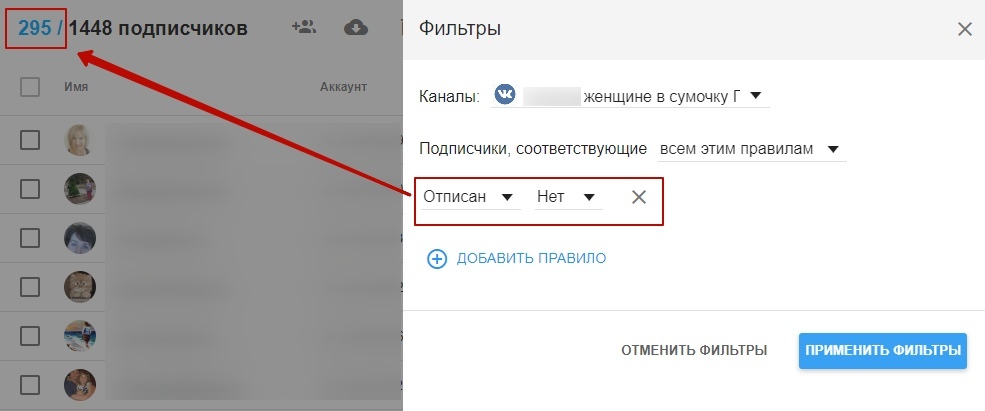985x411 pixels.
Task: Click the cloud download icon
Action: [355, 27]
